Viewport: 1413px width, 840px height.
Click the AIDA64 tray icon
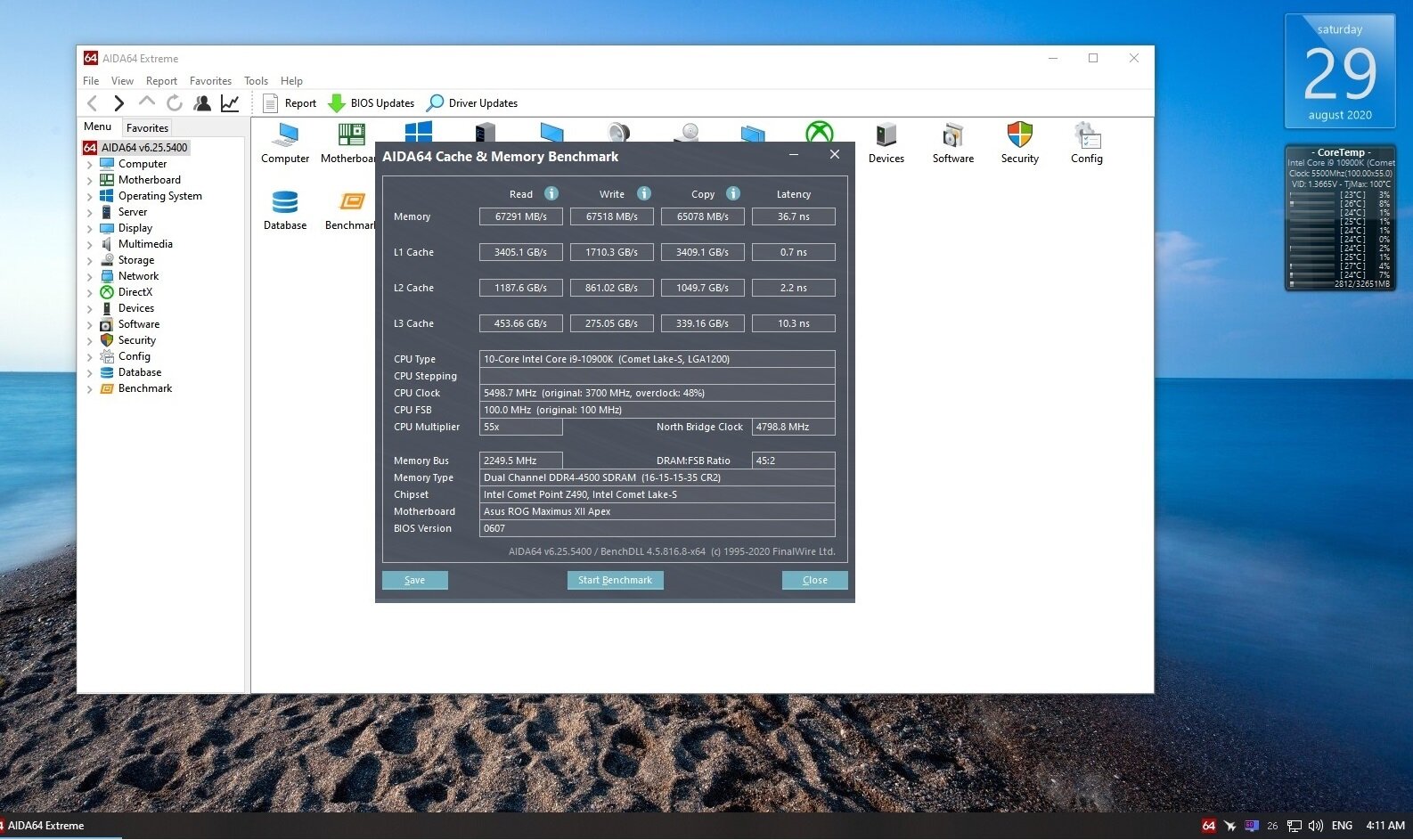1208,826
